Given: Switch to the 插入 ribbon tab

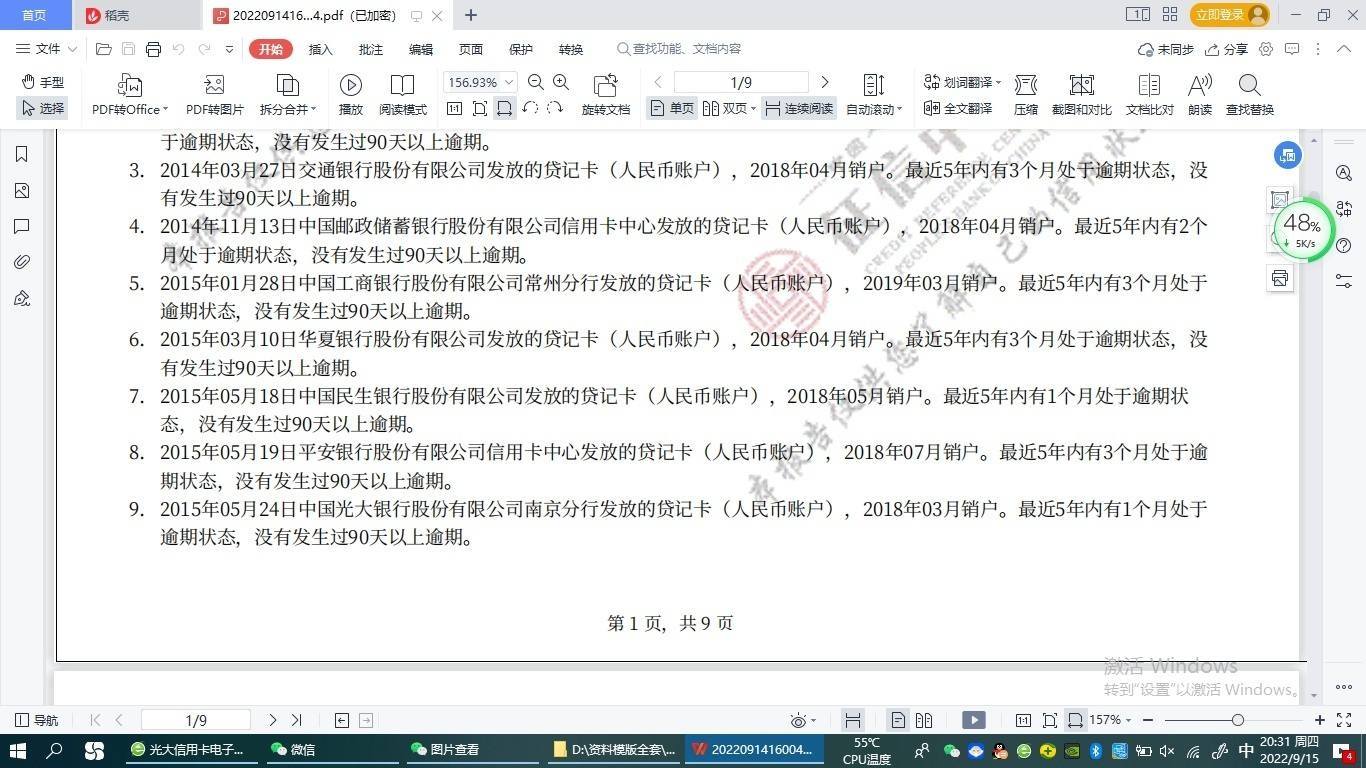Looking at the screenshot, I should click(x=320, y=49).
